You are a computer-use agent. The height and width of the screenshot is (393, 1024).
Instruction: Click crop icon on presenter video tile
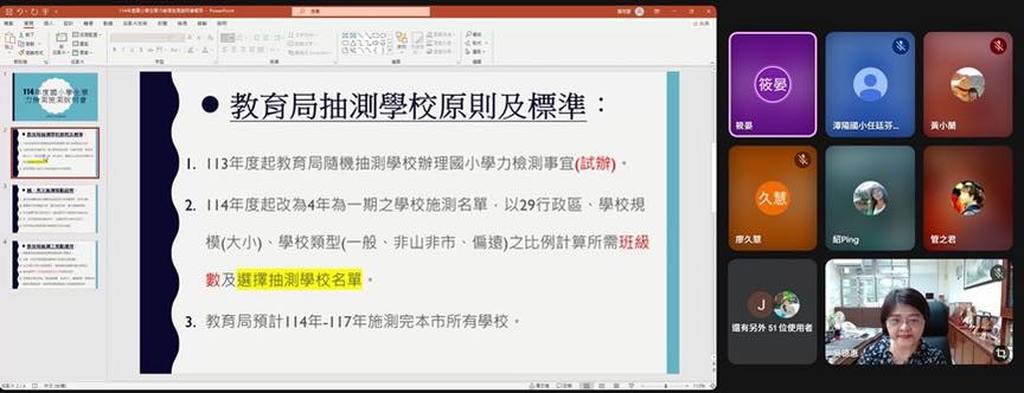[x=1000, y=353]
